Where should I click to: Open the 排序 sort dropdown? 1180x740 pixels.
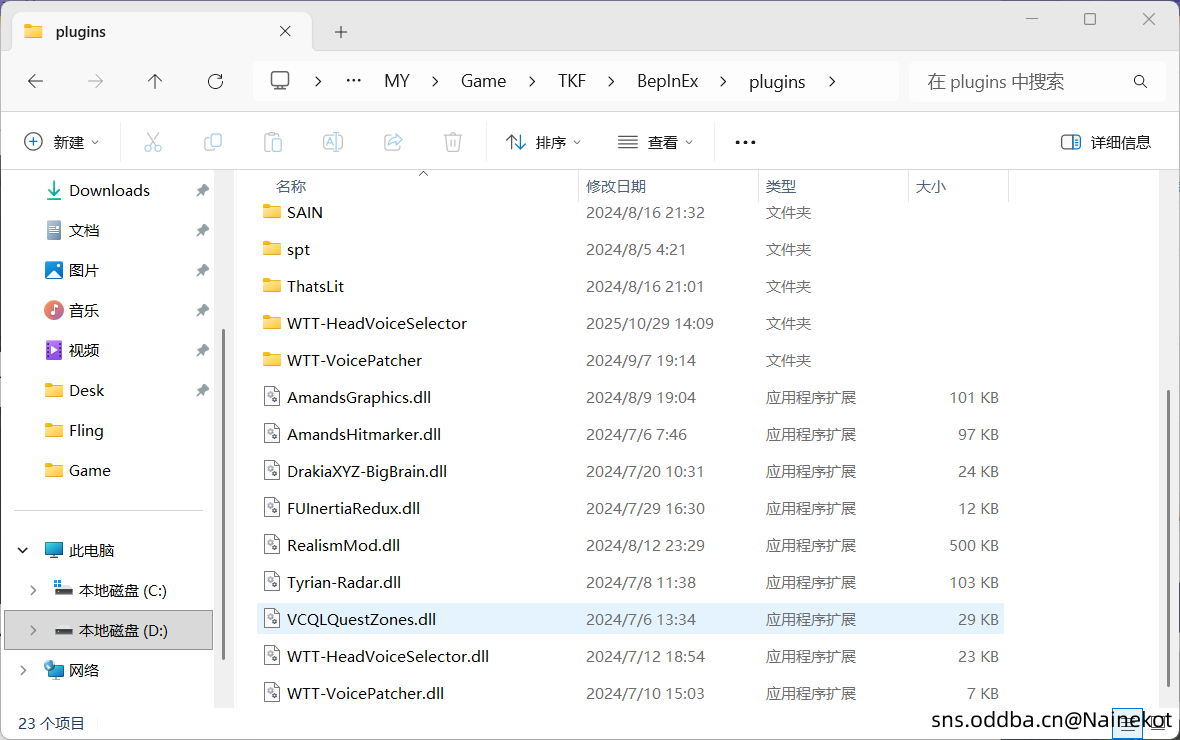coord(544,142)
